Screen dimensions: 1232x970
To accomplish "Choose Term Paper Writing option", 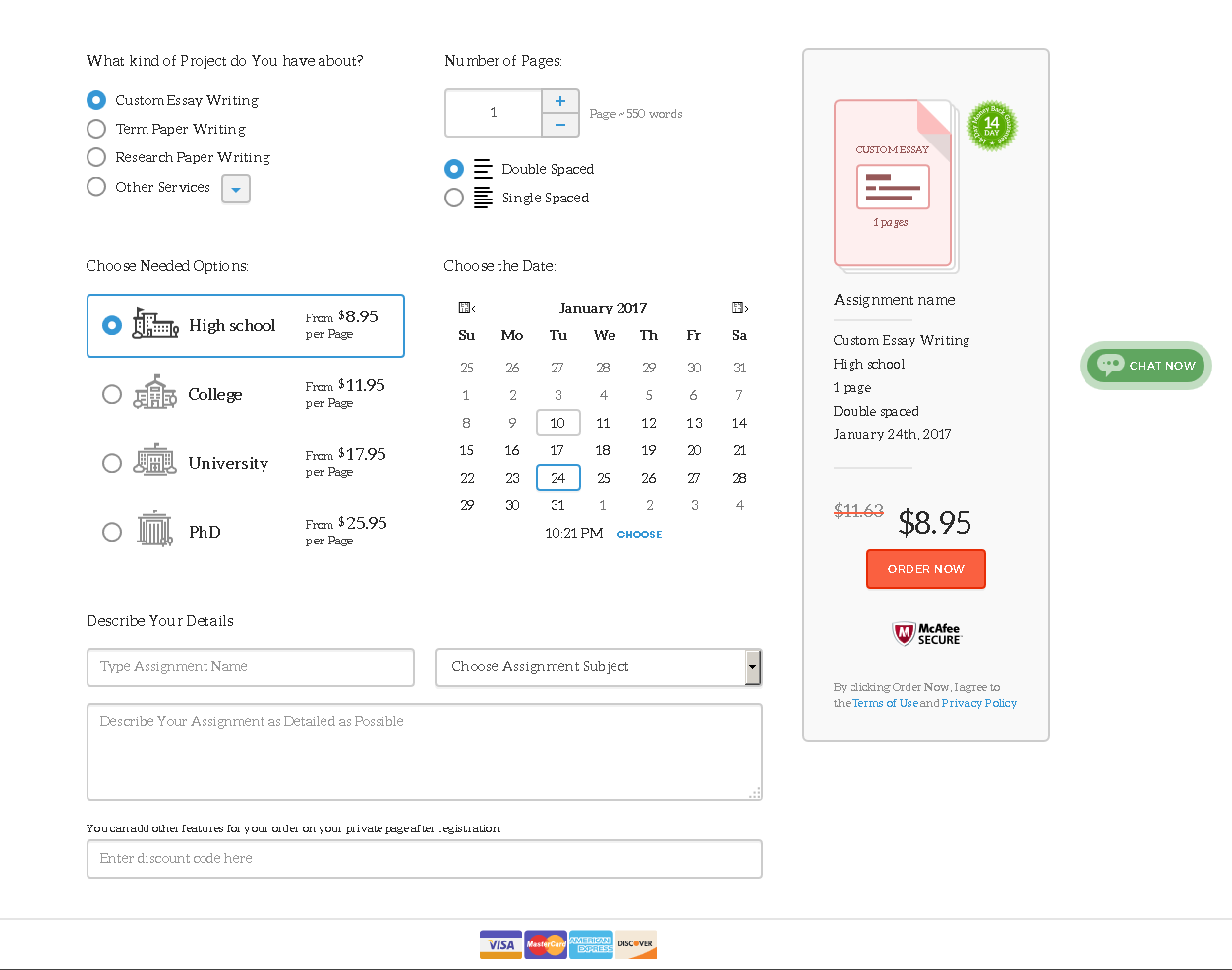I will [96, 129].
